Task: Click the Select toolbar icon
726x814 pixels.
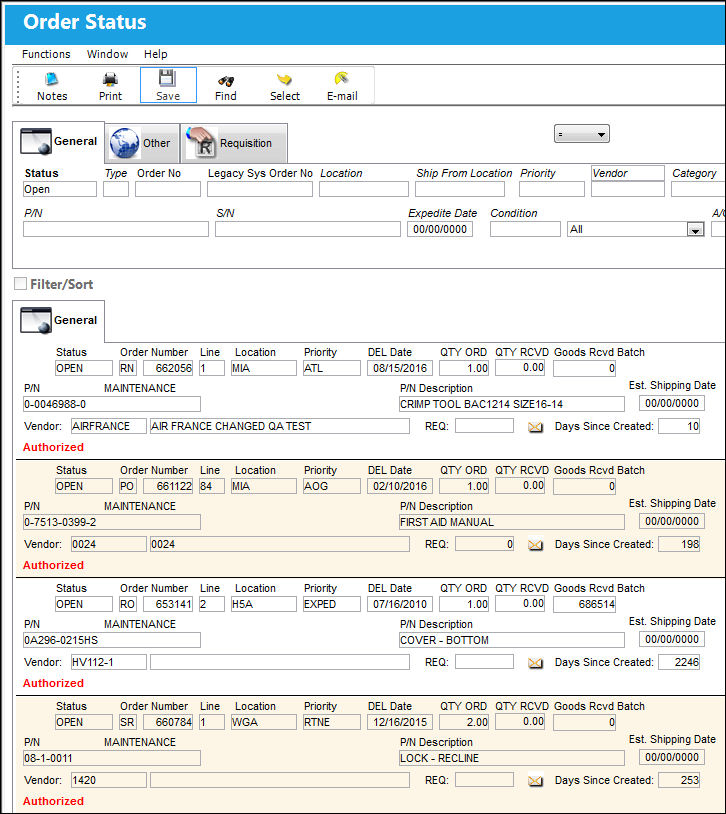Action: (x=285, y=86)
